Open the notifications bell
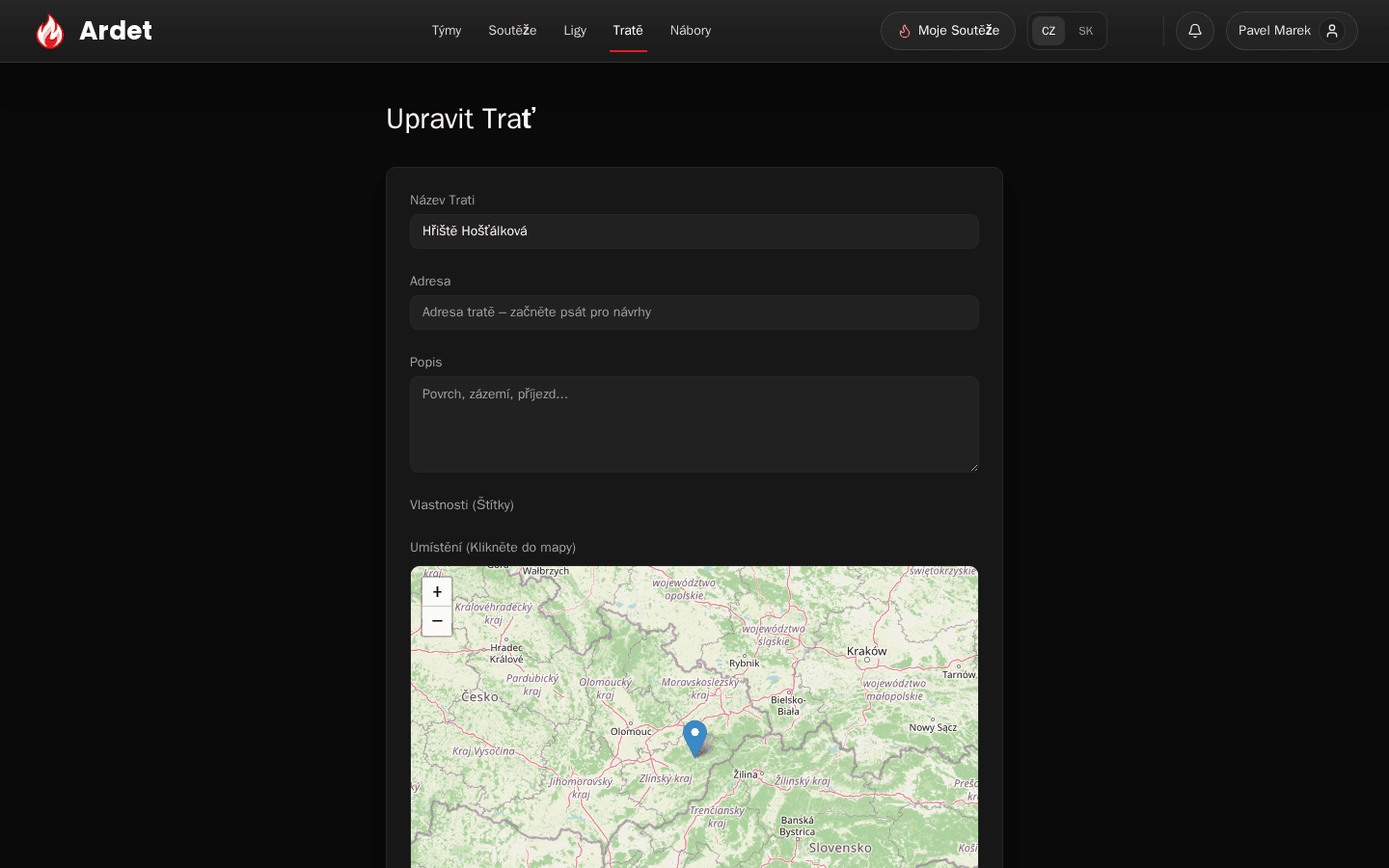Screen dimensions: 1389x868 (1195, 31)
